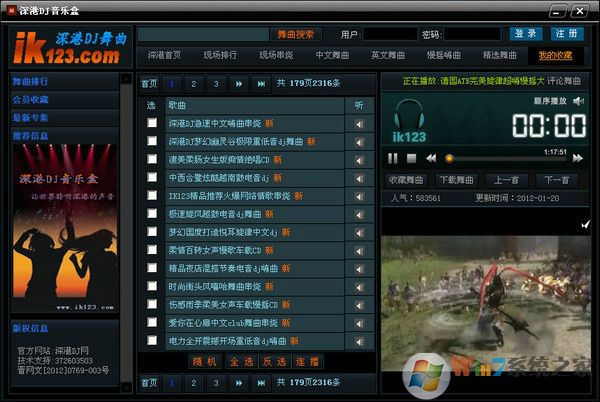The image size is (600, 402).
Task: Go to next page in bottom pager
Action: coord(238,382)
